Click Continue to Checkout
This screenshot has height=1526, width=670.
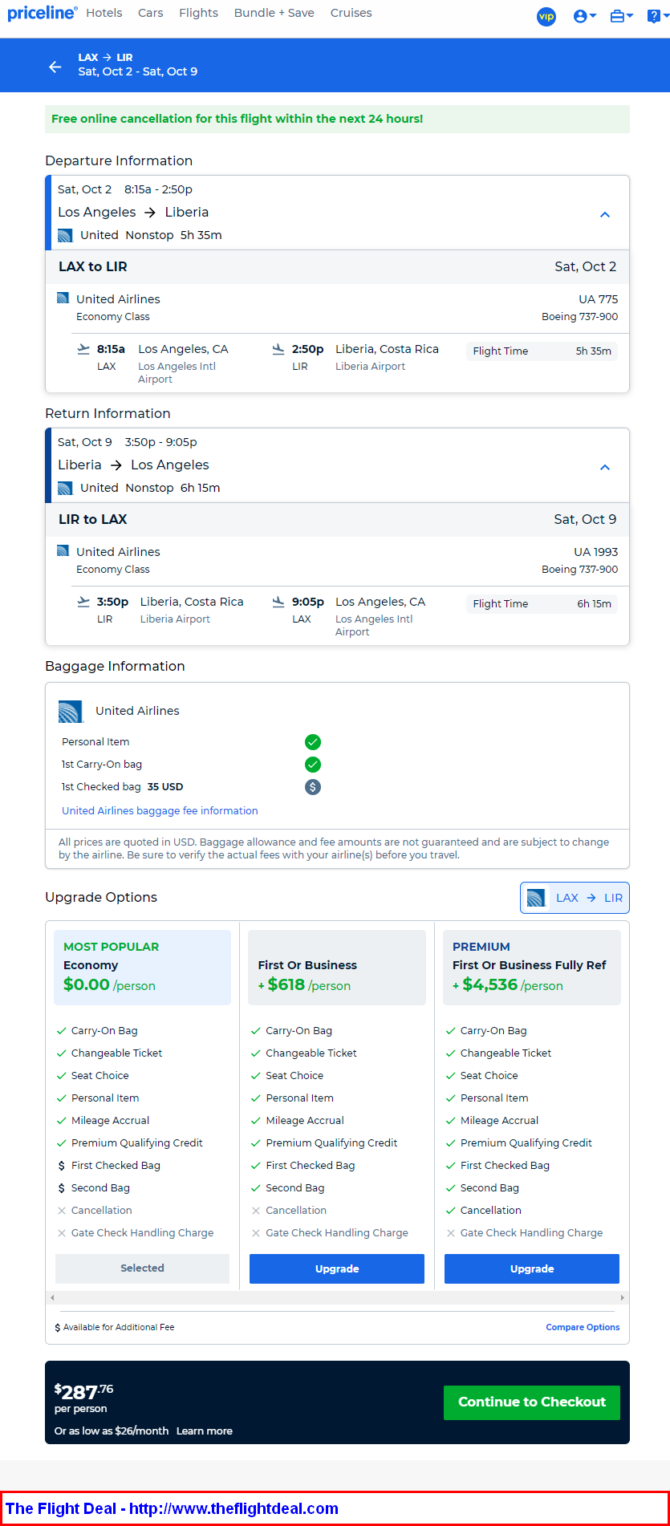(532, 1402)
